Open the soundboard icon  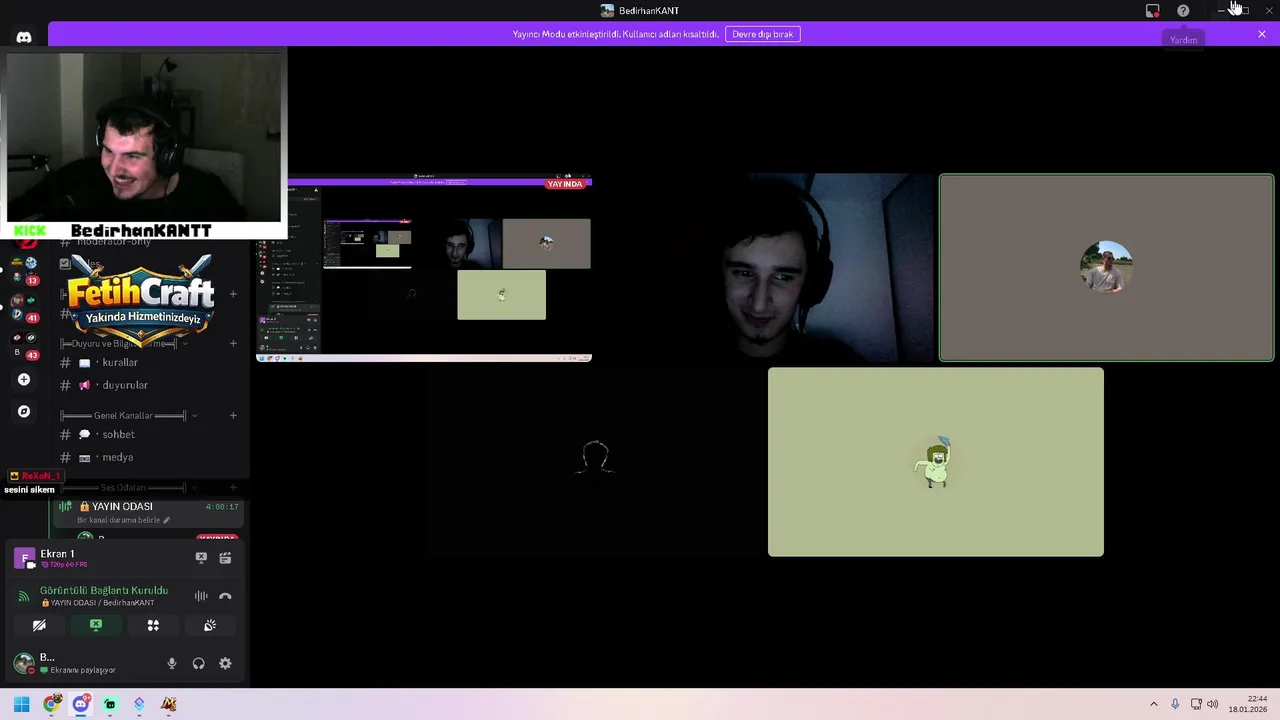[x=210, y=625]
